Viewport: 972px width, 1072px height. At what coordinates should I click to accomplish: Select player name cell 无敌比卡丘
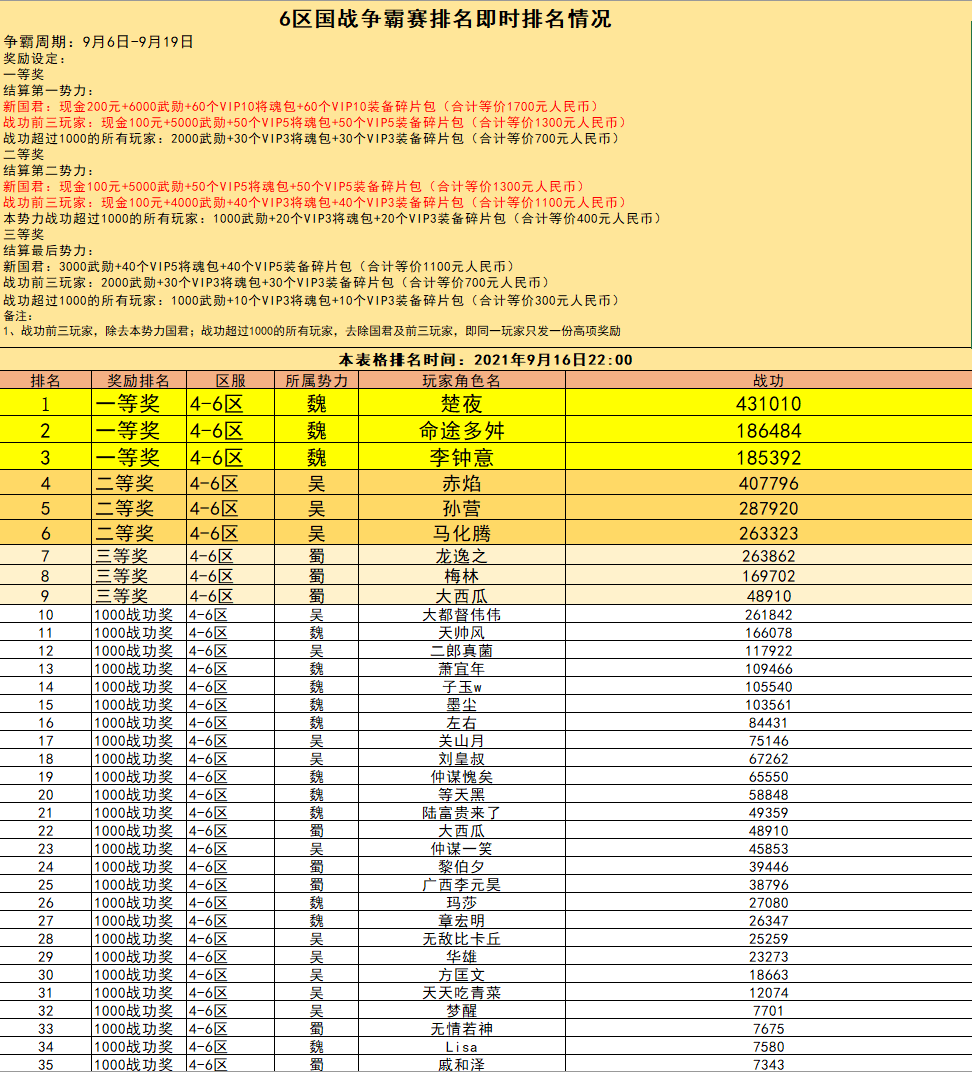pyautogui.click(x=461, y=939)
